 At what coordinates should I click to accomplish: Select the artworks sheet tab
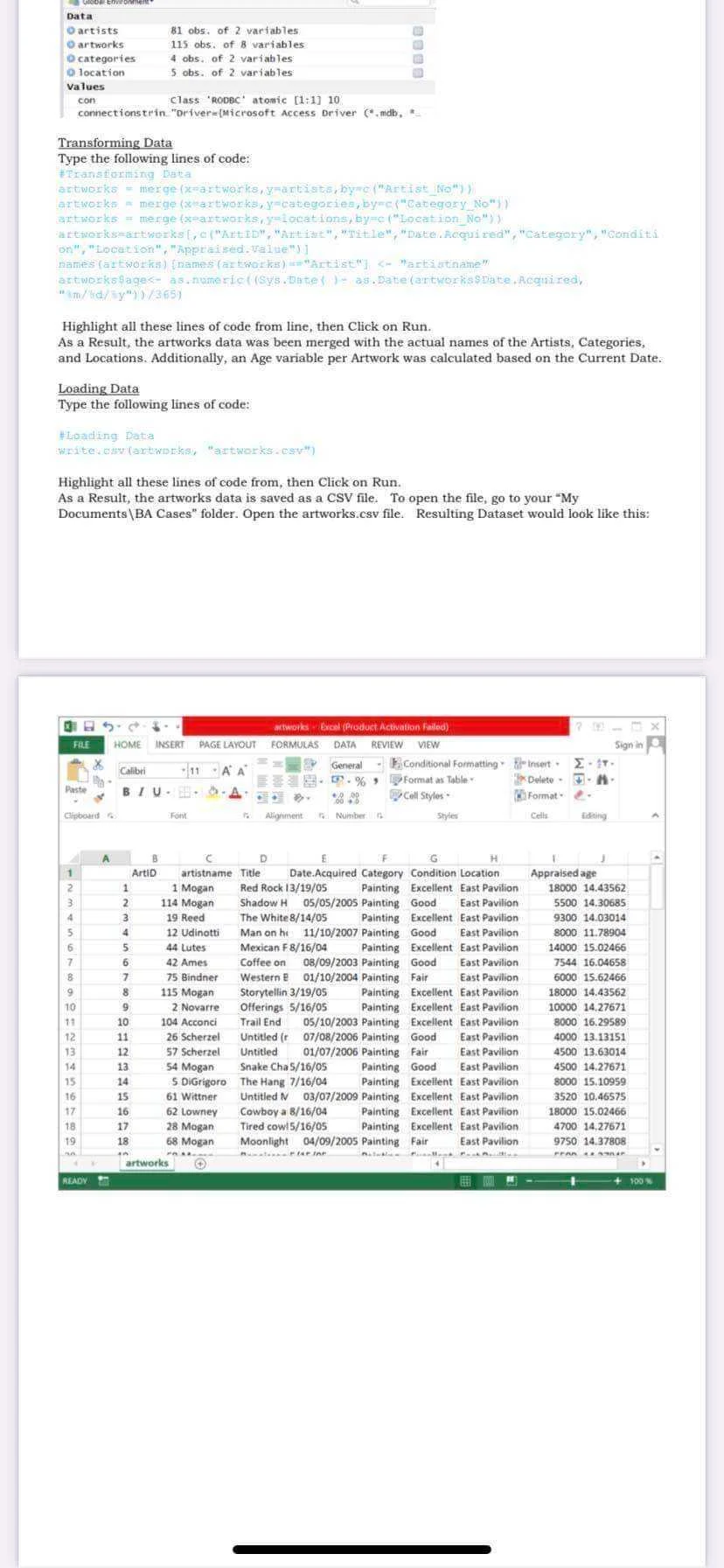147,1163
